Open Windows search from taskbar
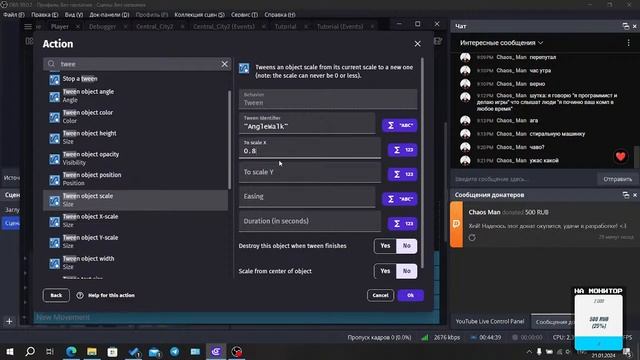 pyautogui.click(x=30, y=351)
